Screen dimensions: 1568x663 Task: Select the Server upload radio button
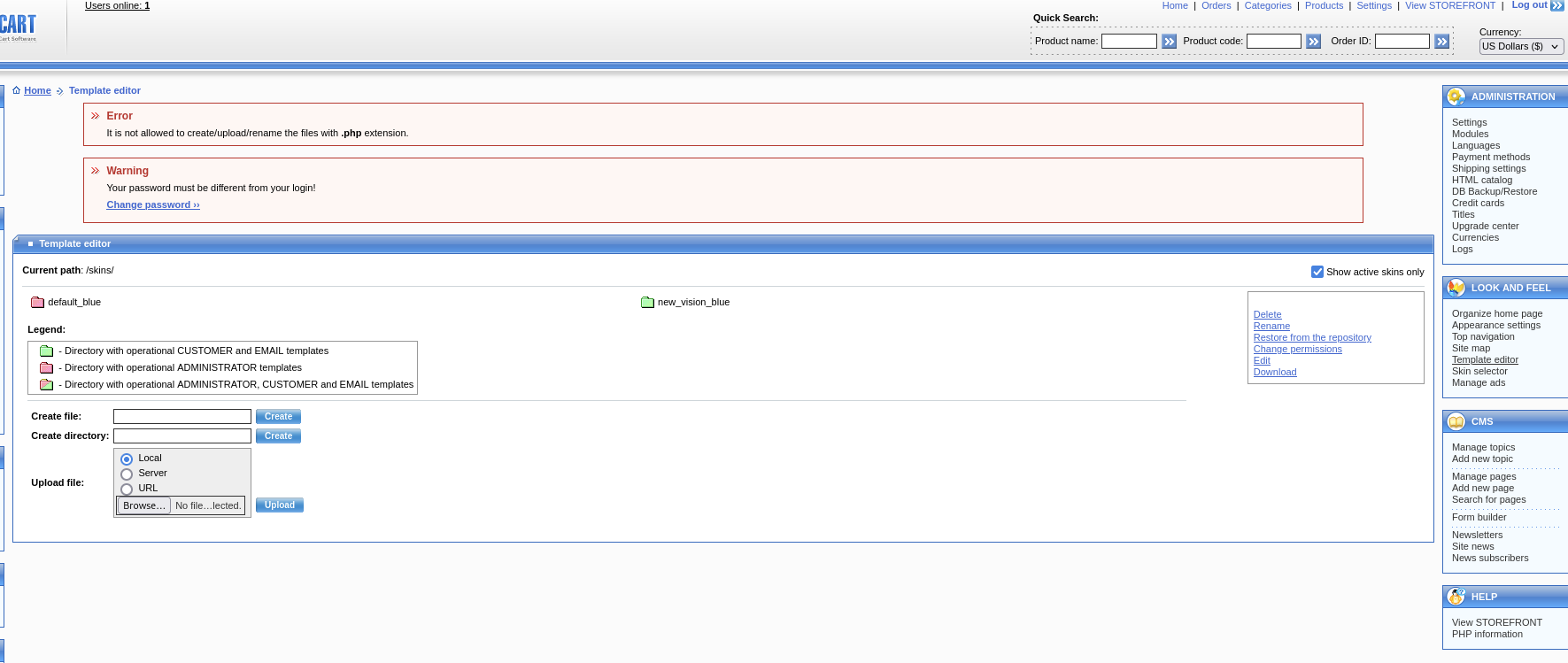click(x=127, y=474)
